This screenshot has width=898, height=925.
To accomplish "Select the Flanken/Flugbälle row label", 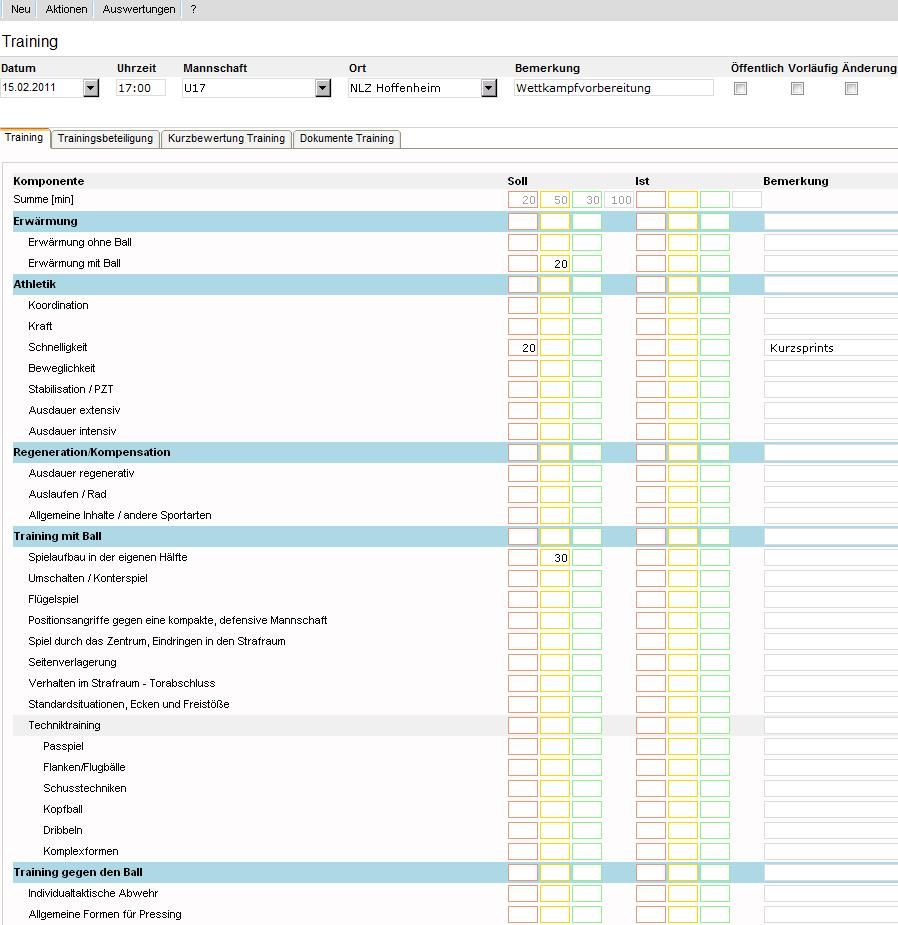I will 84,767.
